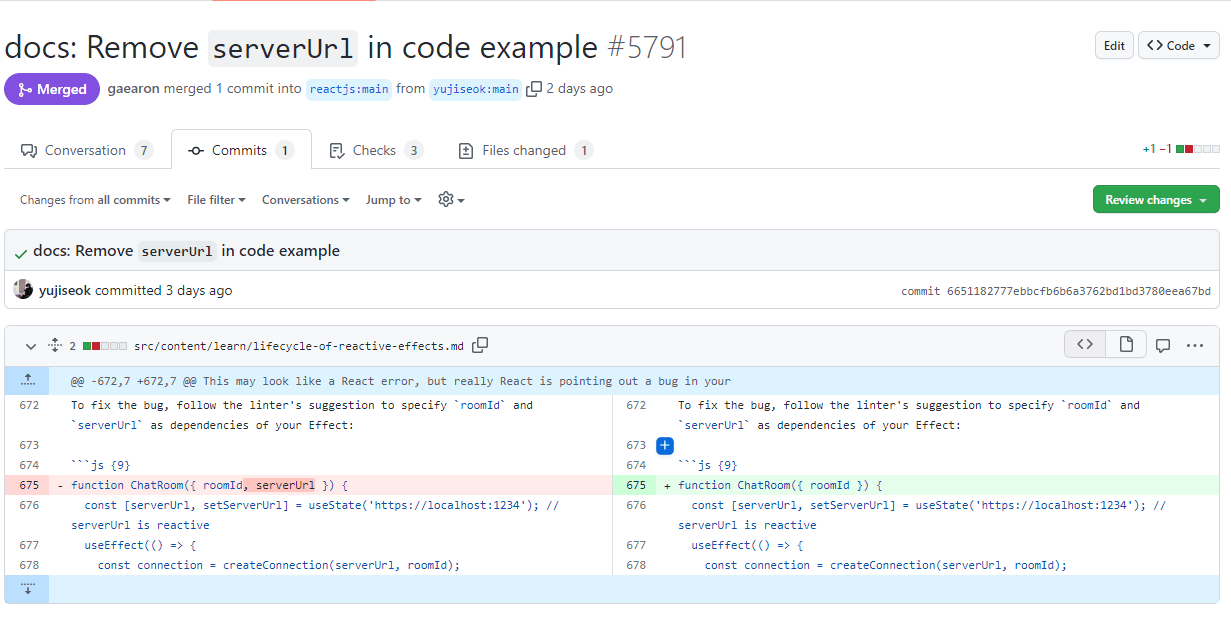The width and height of the screenshot is (1231, 621).
Task: Click left line number 678
Action: pos(28,565)
